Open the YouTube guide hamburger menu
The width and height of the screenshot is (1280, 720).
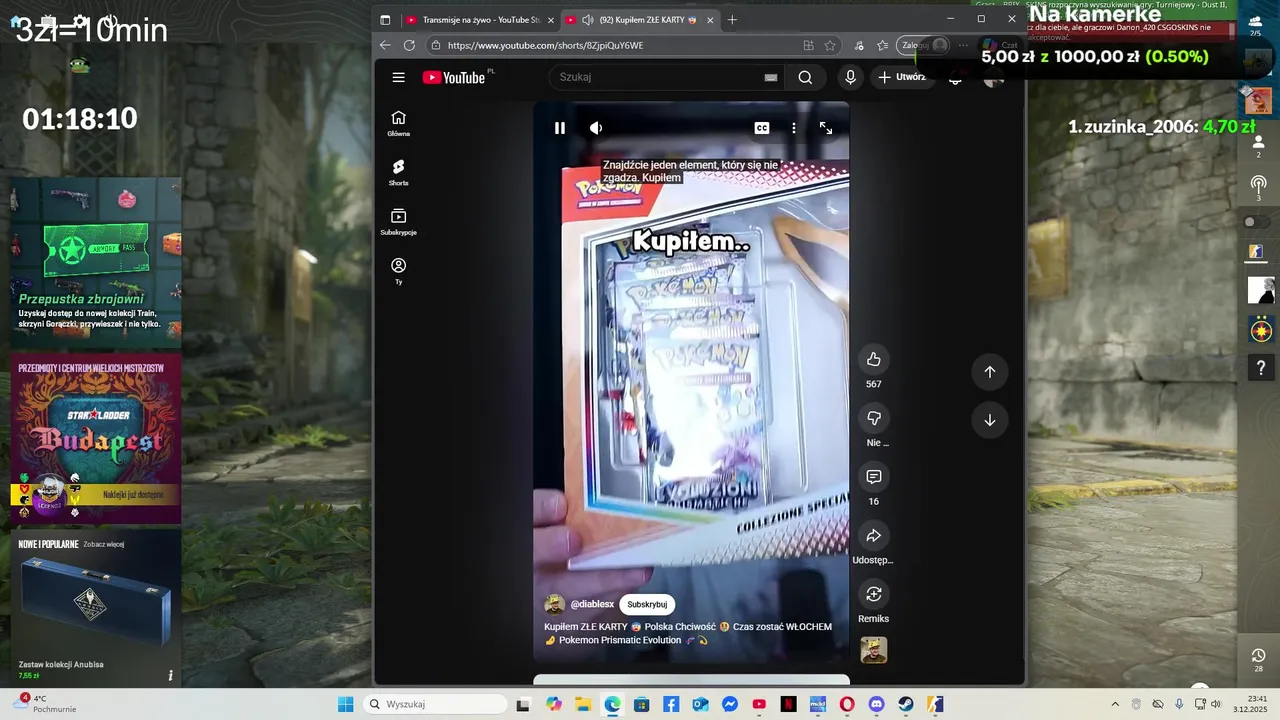[x=398, y=77]
